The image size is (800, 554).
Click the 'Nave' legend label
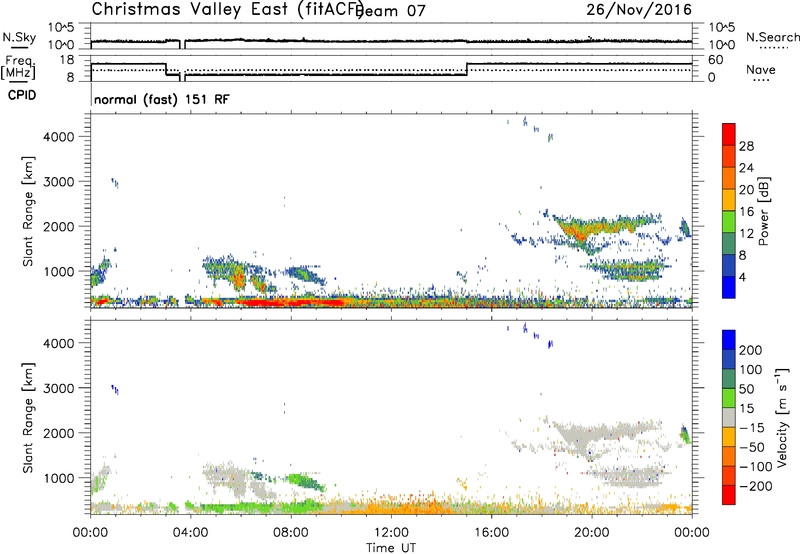(x=761, y=70)
